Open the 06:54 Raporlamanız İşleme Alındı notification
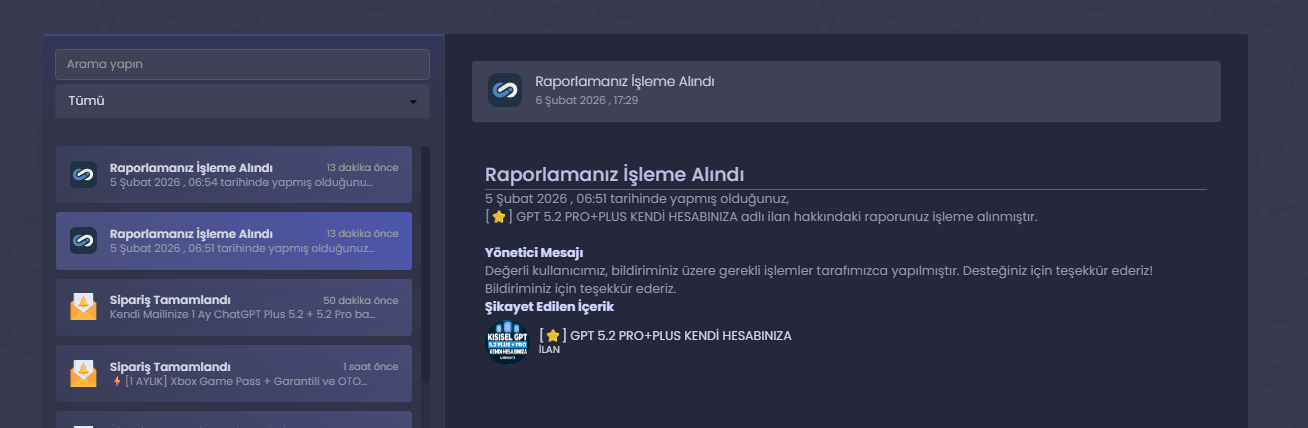 tap(233, 175)
